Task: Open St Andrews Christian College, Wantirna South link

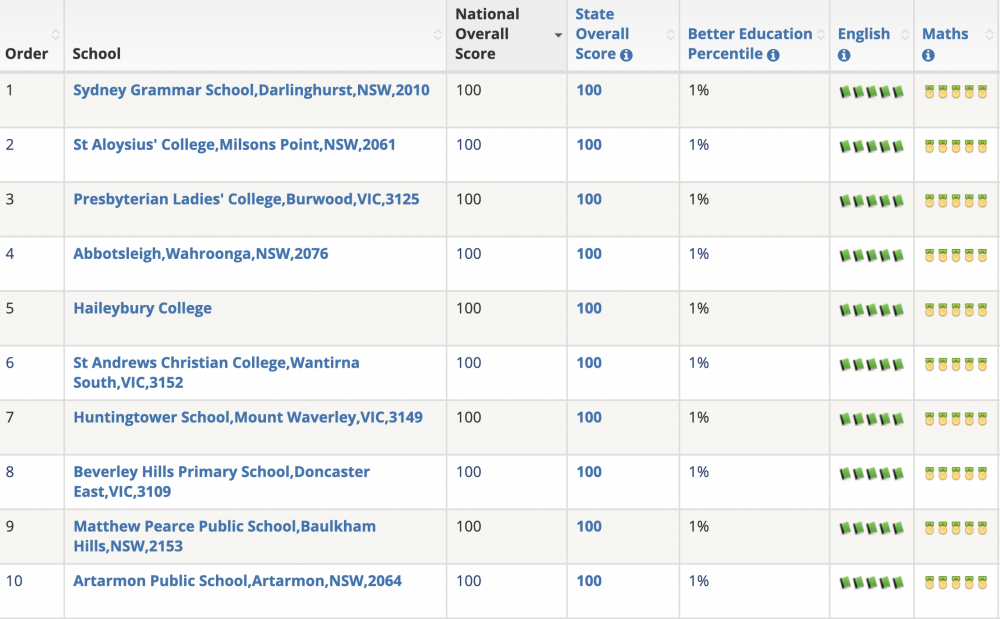Action: click(216, 372)
